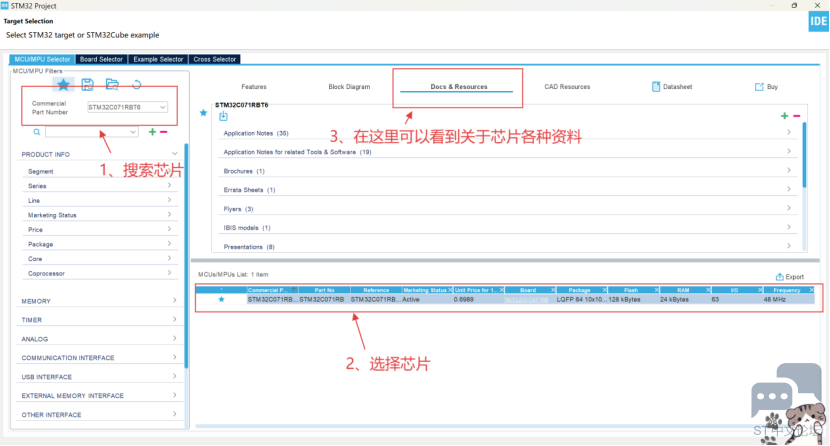Close the Frequency column with its X
Screen dimensions: 830x446
[811, 290]
